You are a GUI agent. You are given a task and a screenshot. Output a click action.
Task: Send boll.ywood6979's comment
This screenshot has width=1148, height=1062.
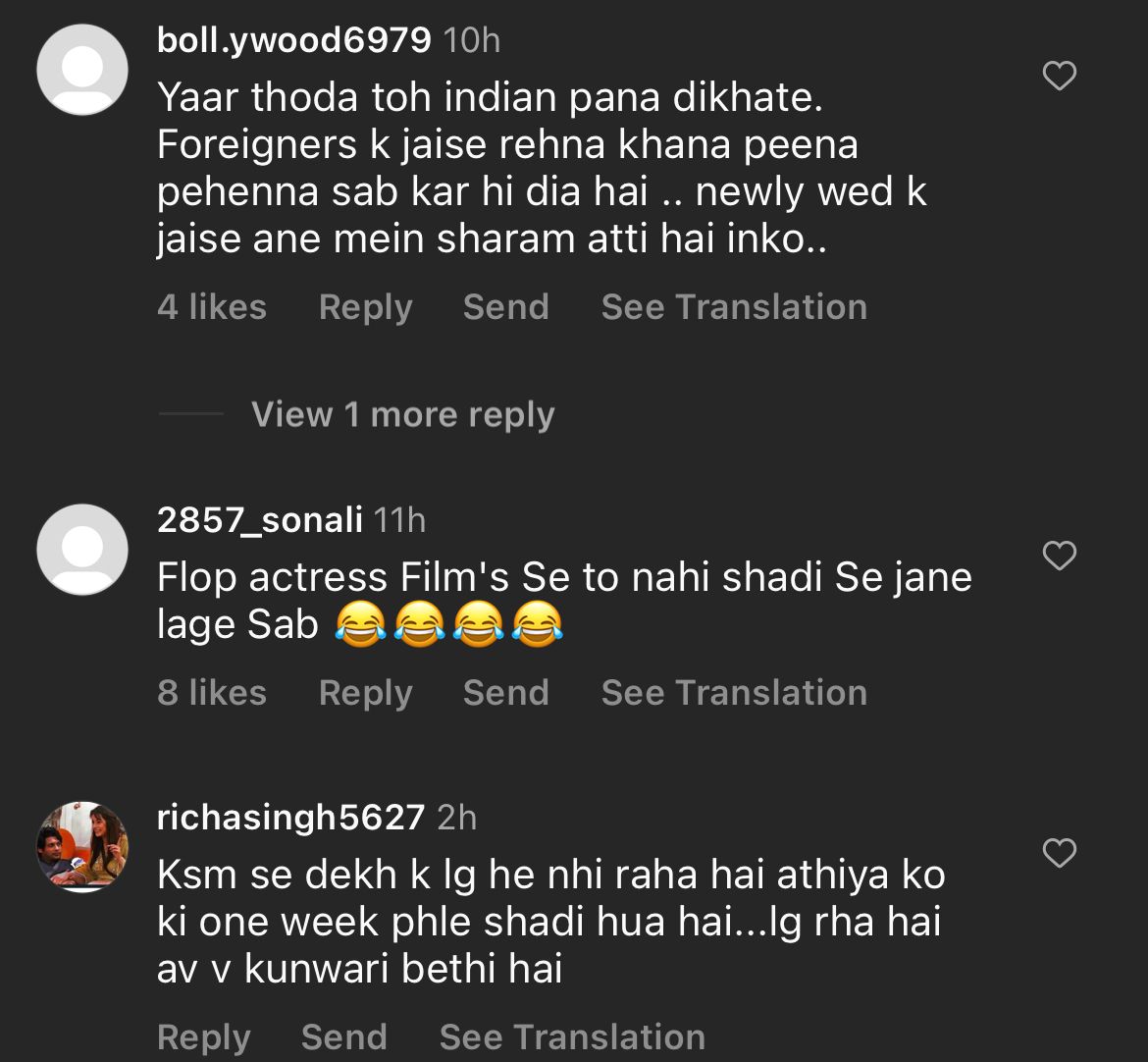click(x=505, y=307)
